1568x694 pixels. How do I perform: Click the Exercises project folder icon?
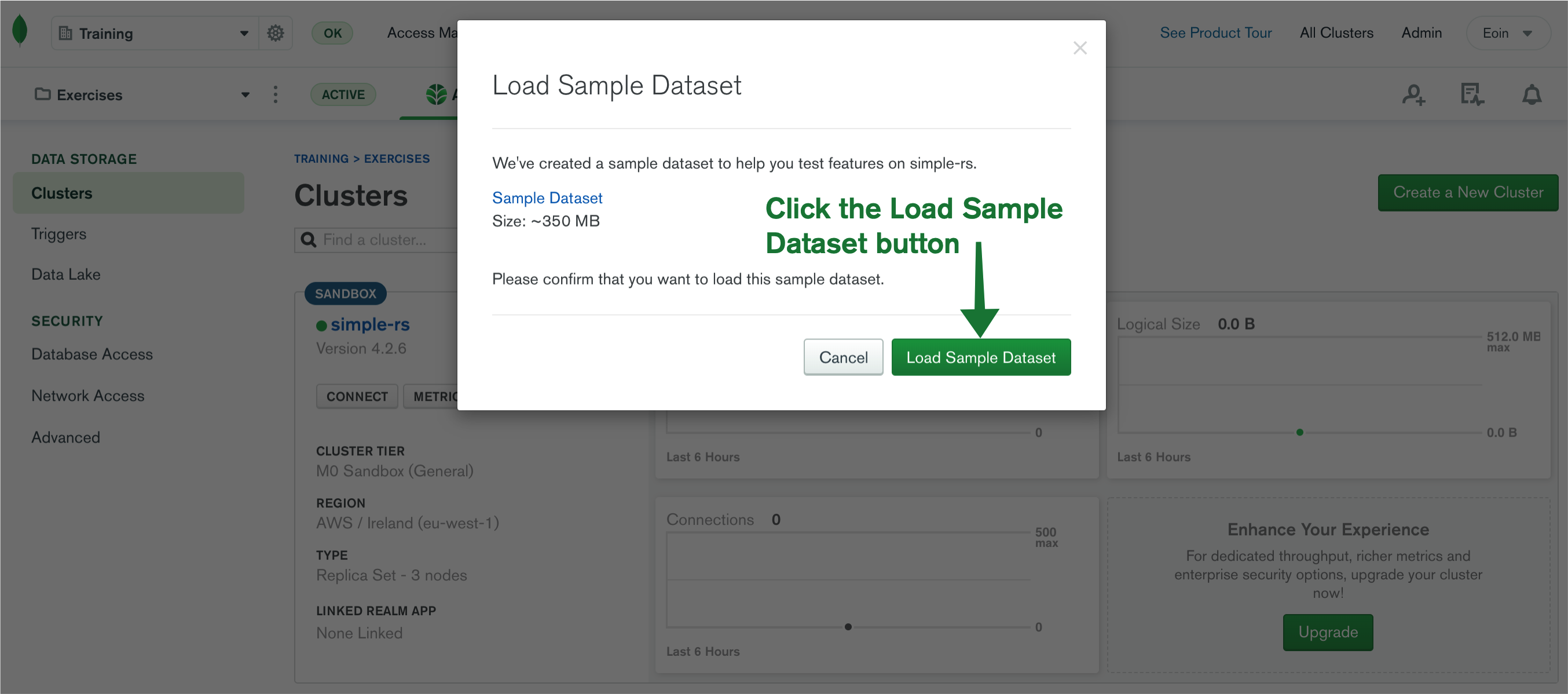pos(43,94)
